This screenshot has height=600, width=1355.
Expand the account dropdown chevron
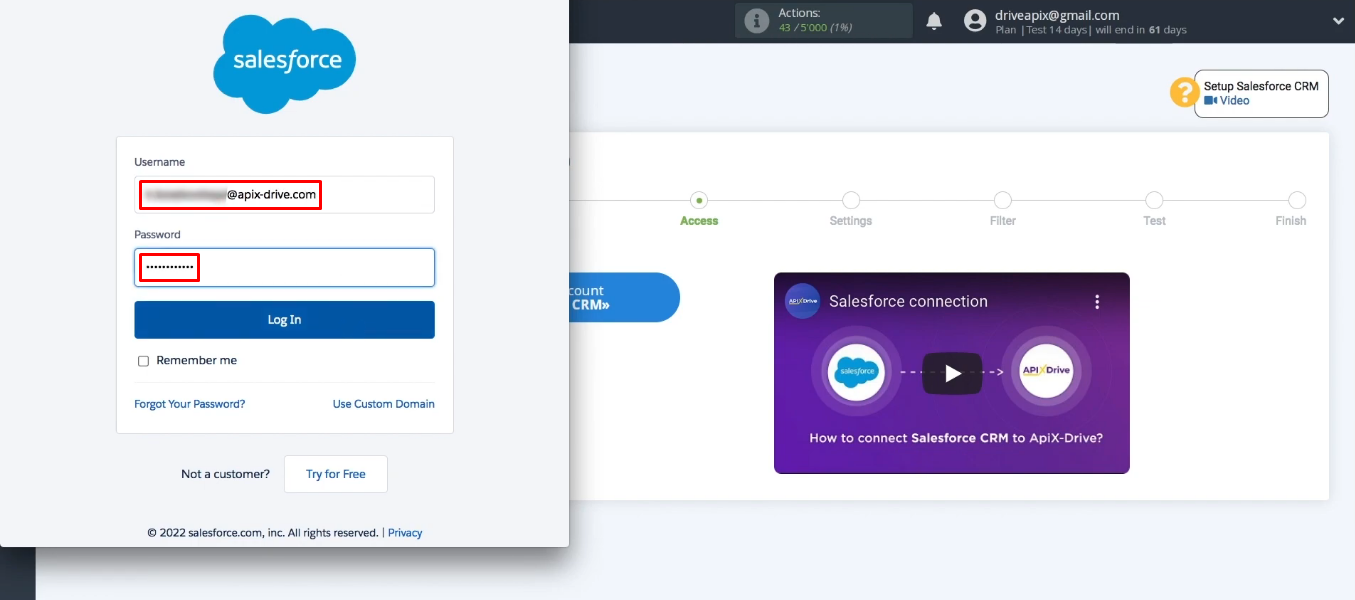1338,20
